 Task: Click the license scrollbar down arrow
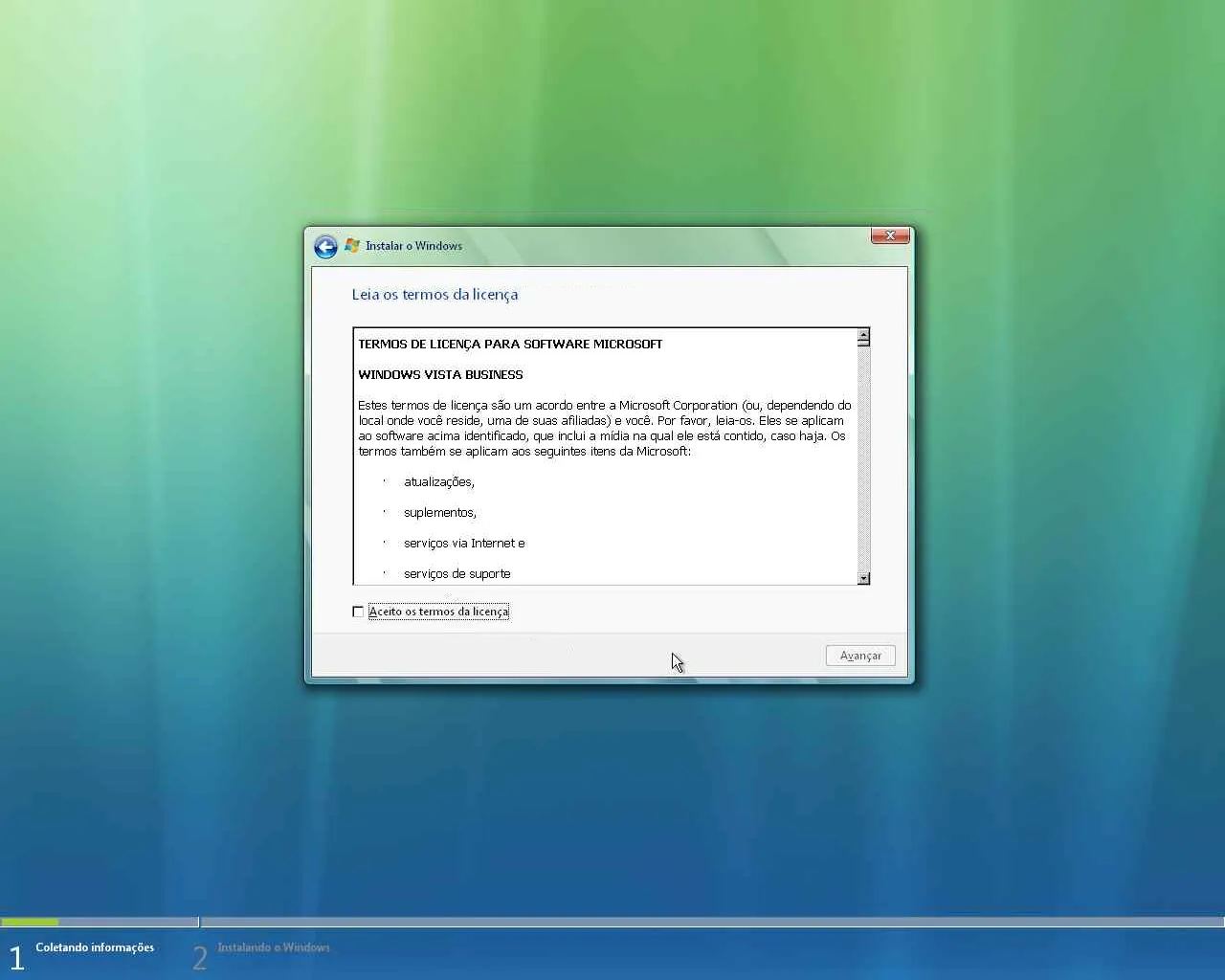pyautogui.click(x=863, y=577)
